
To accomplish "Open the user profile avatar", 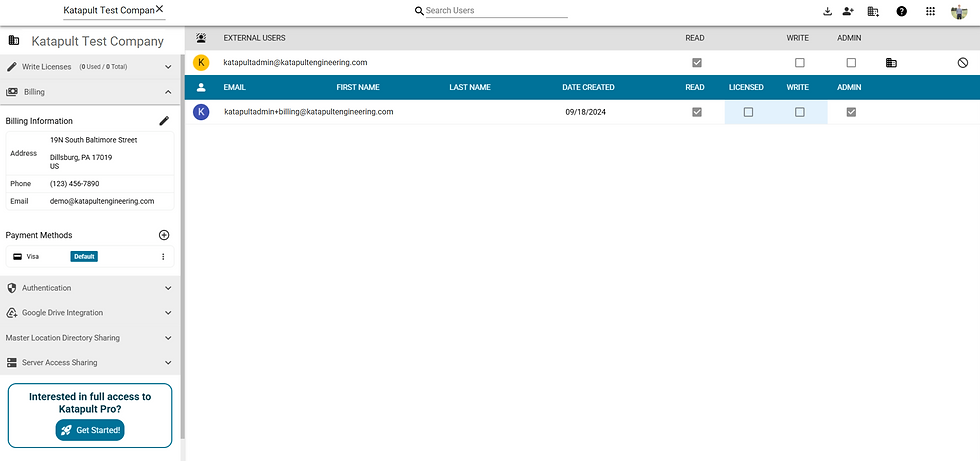I will click(959, 11).
